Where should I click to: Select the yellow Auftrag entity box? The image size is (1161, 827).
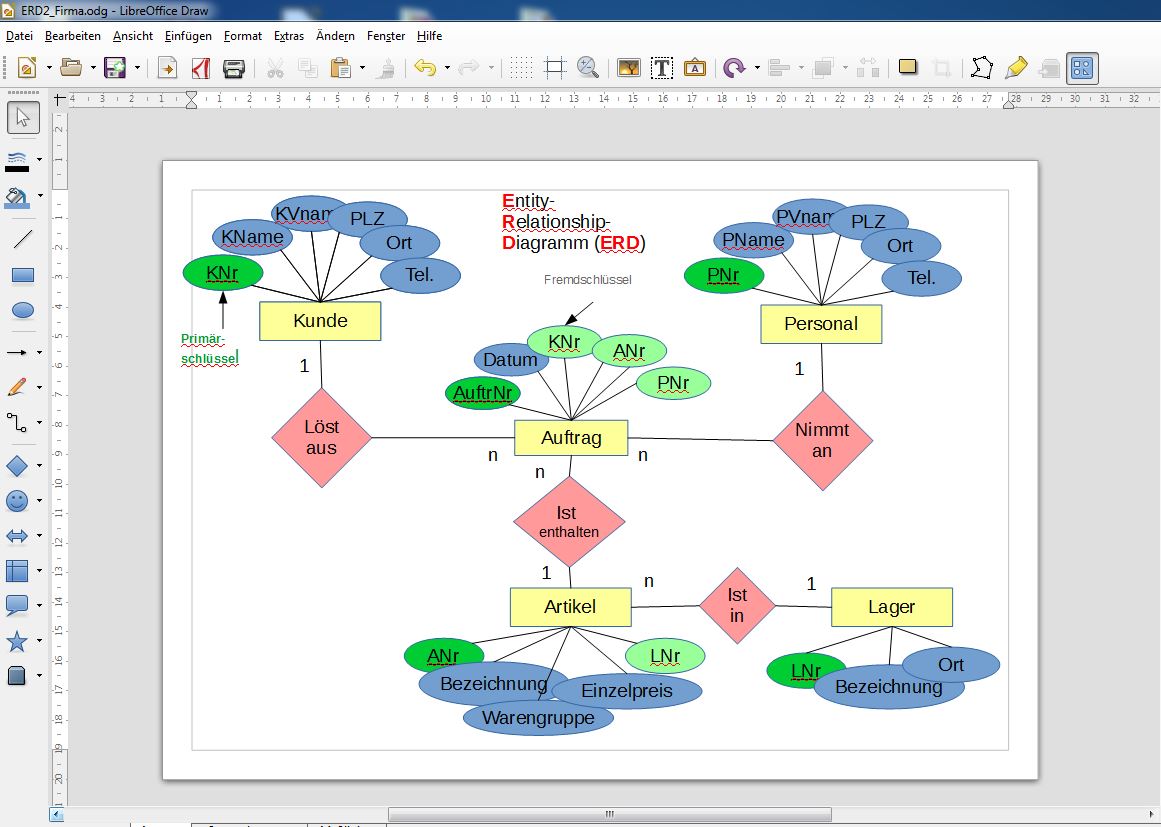coord(571,438)
